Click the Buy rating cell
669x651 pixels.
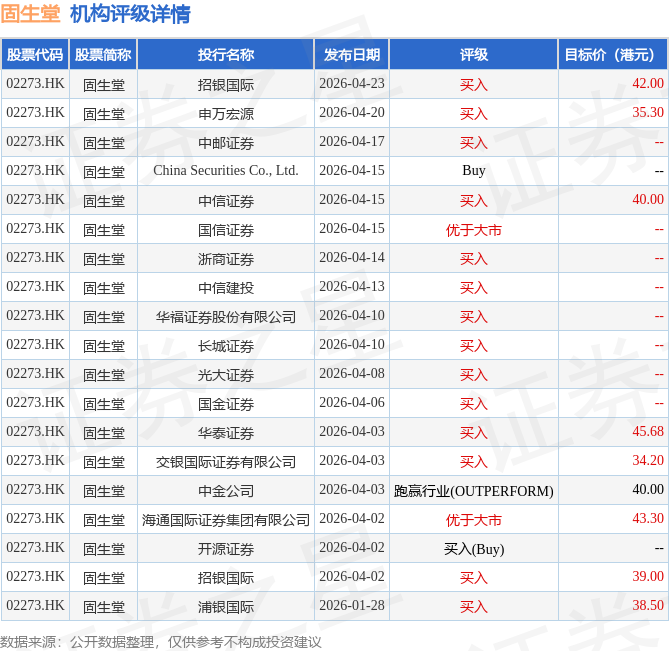tap(474, 171)
